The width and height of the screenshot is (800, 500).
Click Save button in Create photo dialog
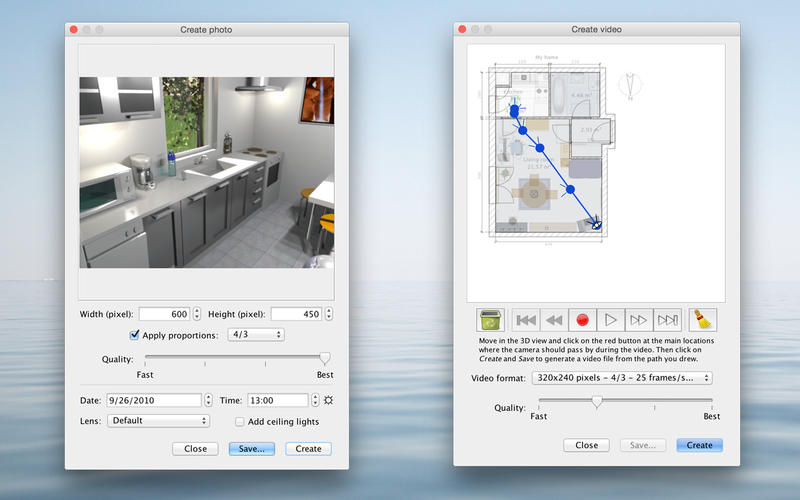pos(251,449)
